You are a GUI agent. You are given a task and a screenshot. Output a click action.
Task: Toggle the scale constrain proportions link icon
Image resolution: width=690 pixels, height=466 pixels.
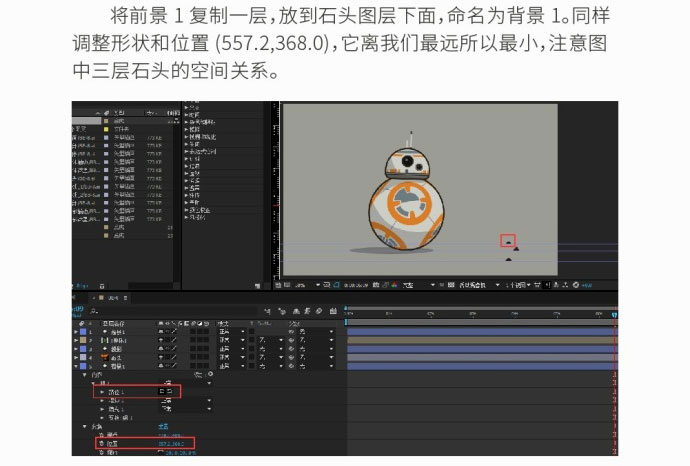(x=161, y=452)
